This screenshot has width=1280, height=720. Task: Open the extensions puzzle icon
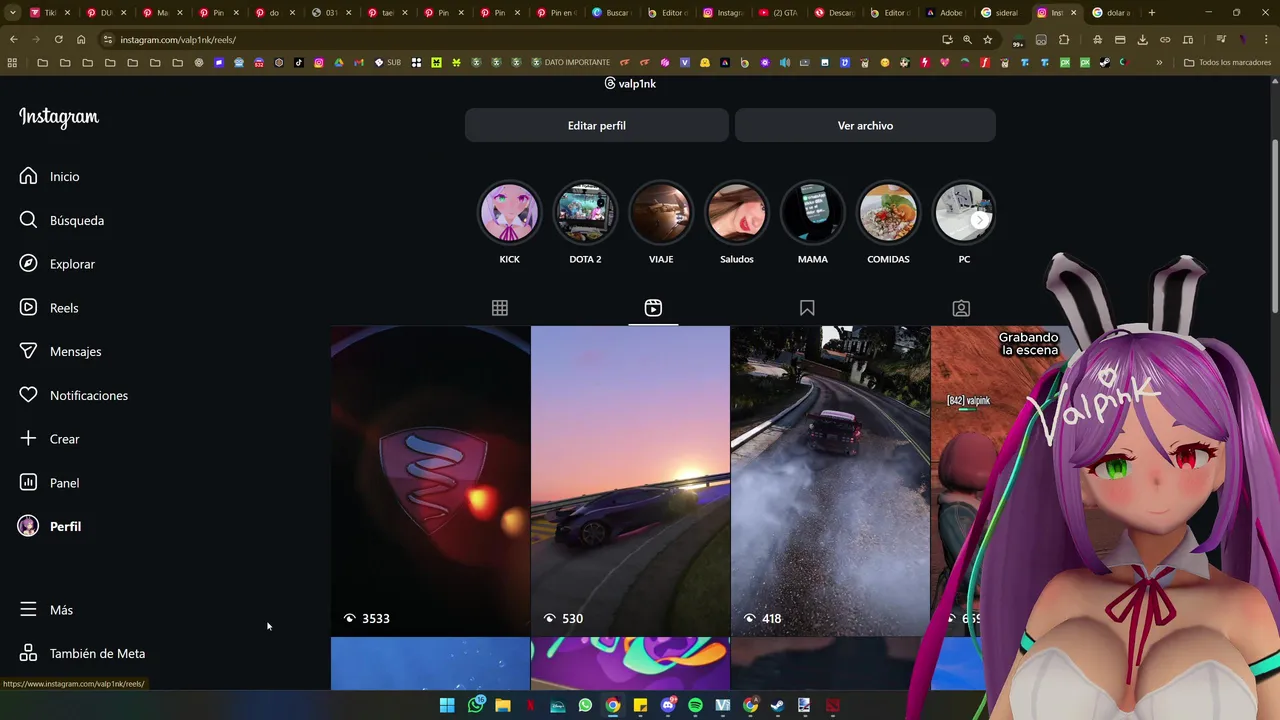pos(1064,40)
